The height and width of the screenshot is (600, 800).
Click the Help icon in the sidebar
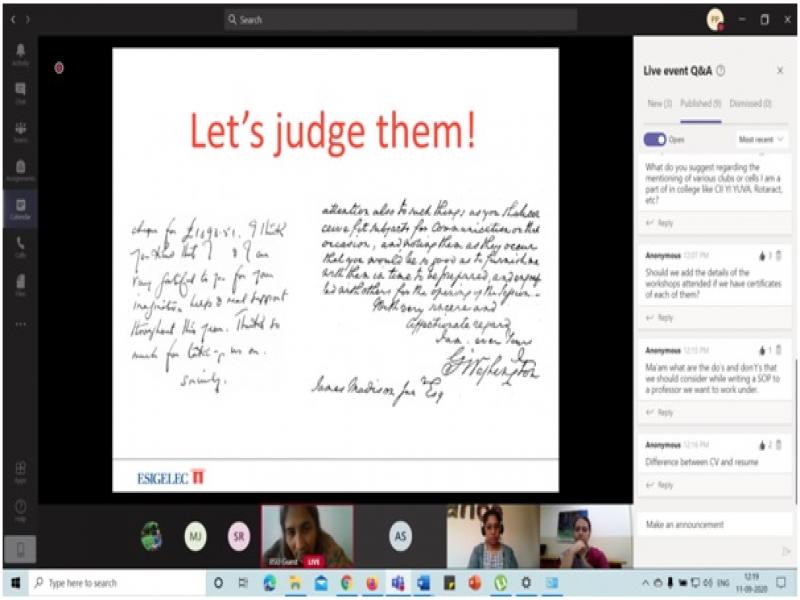tap(20, 509)
